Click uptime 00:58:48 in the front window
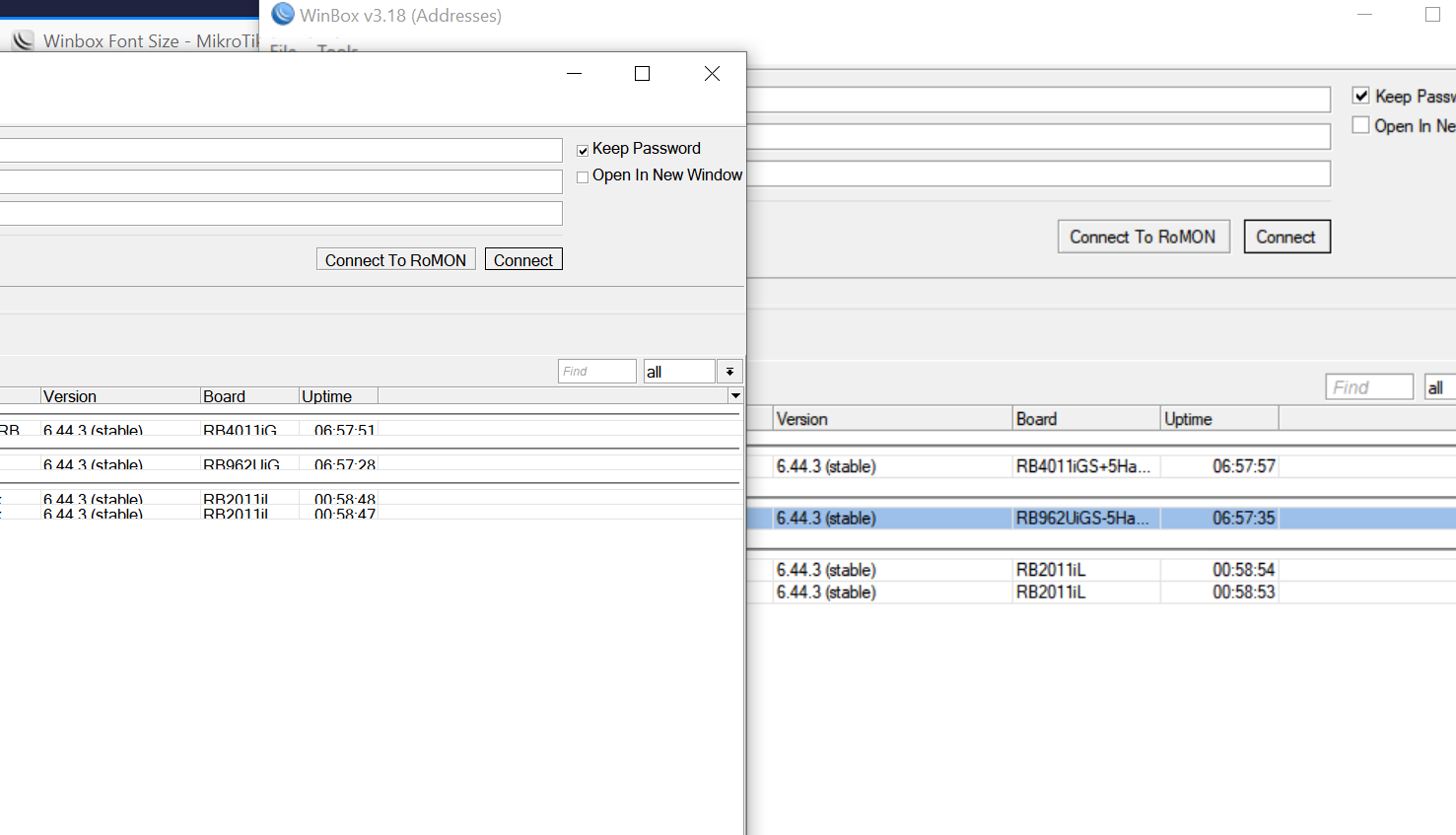The height and width of the screenshot is (835, 1456). [344, 499]
